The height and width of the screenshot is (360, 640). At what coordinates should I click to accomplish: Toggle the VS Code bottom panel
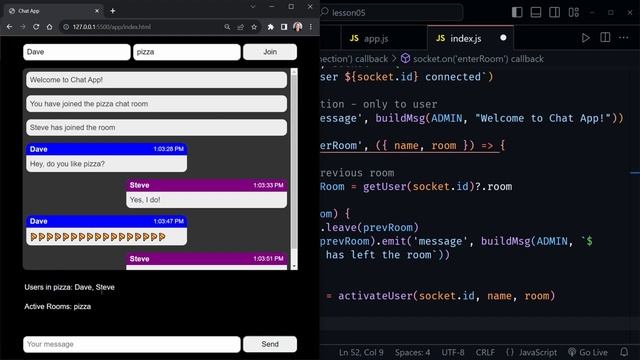(x=536, y=12)
